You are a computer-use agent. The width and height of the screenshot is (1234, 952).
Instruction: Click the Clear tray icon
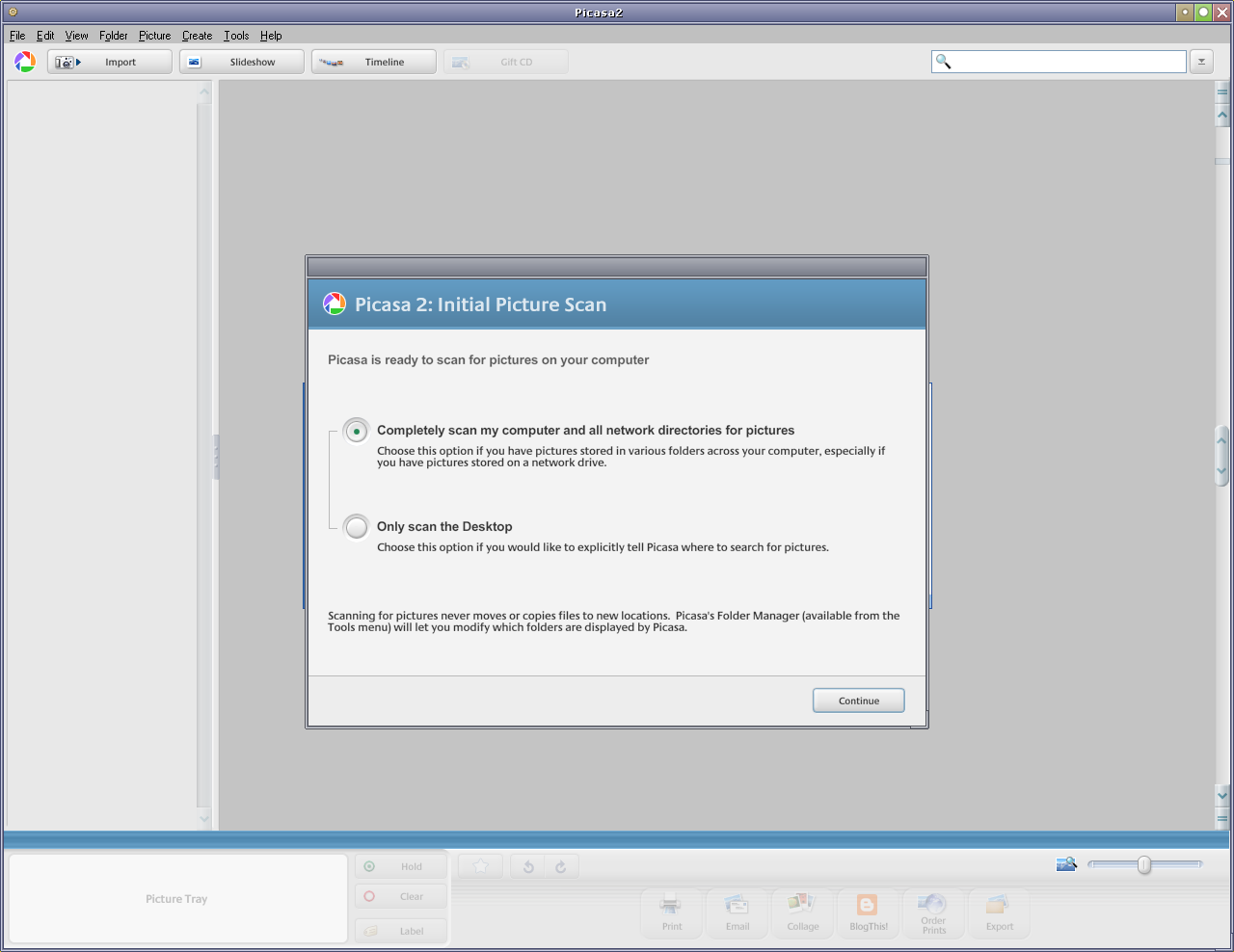pyautogui.click(x=369, y=896)
